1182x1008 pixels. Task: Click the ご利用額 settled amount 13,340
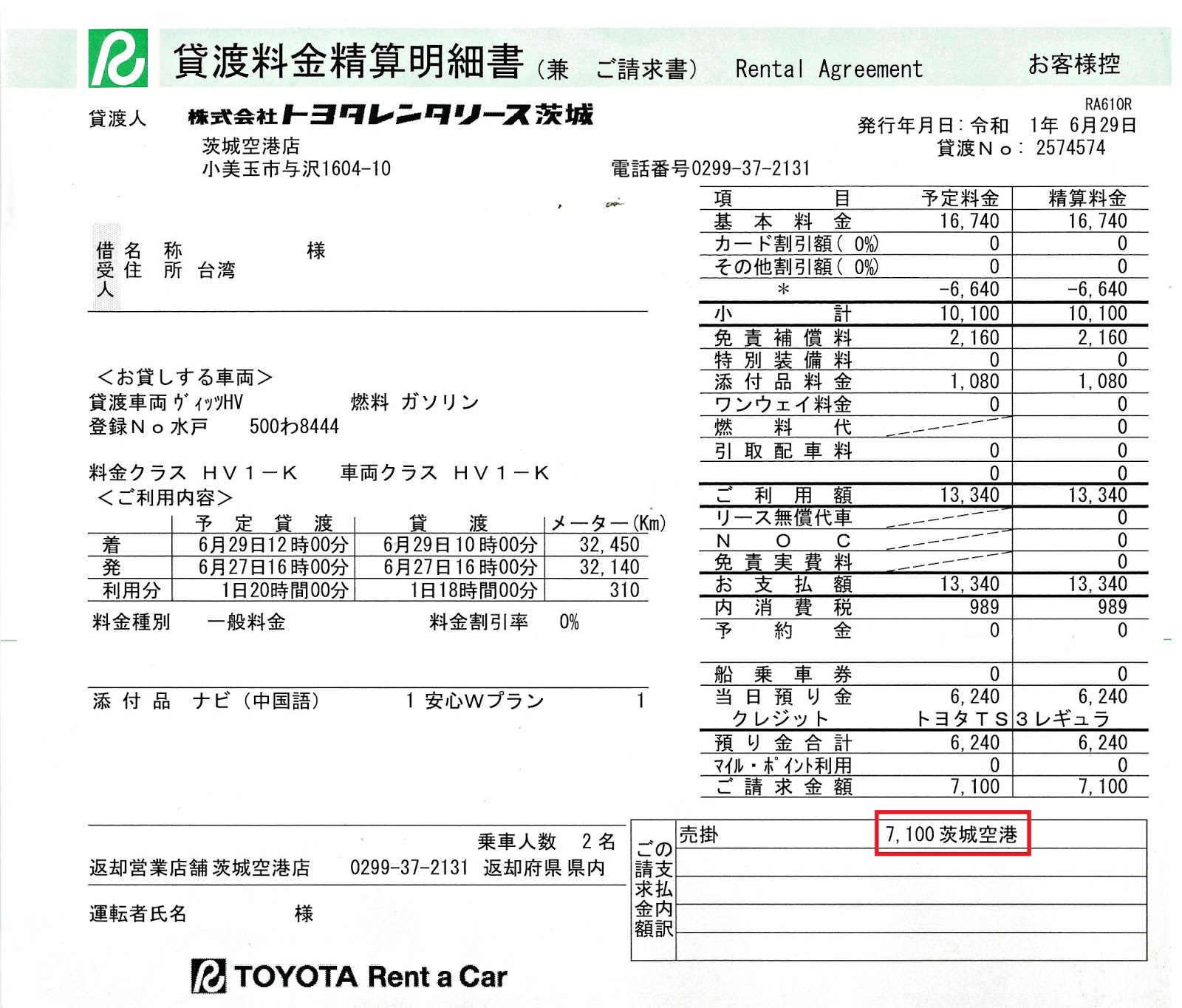(x=1097, y=495)
